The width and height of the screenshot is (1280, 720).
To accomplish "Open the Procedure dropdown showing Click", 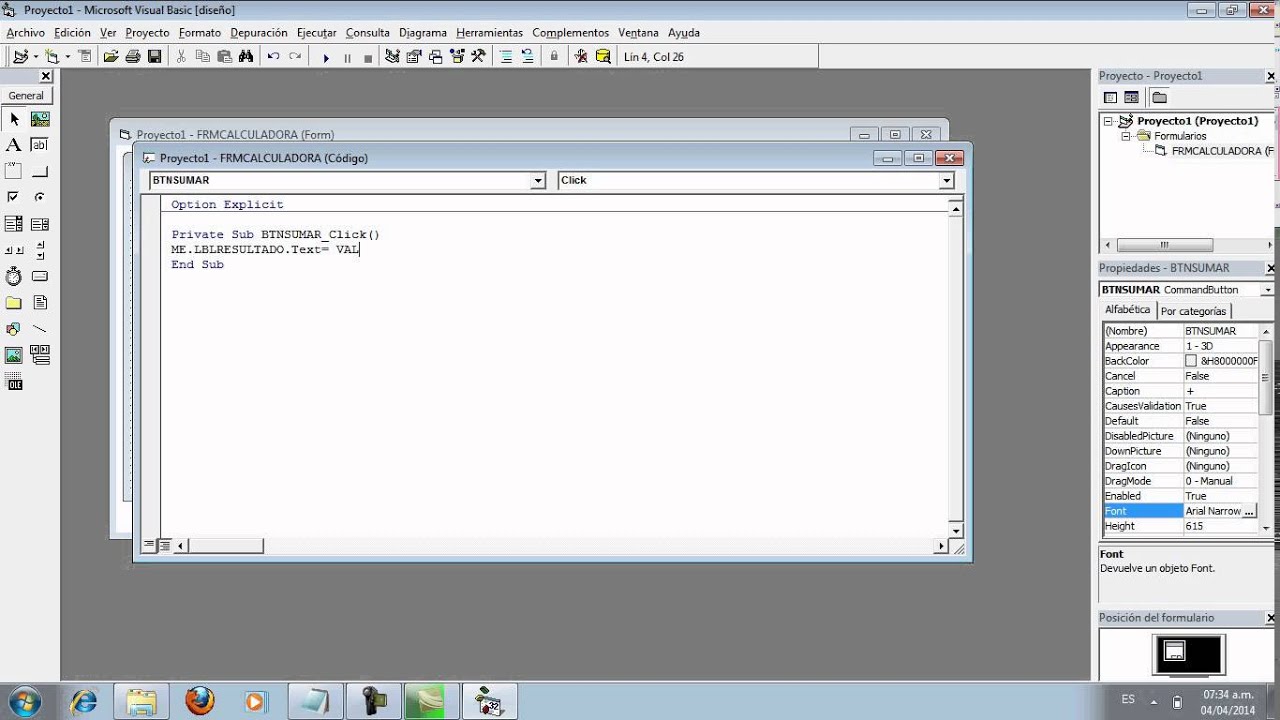I will pos(946,181).
